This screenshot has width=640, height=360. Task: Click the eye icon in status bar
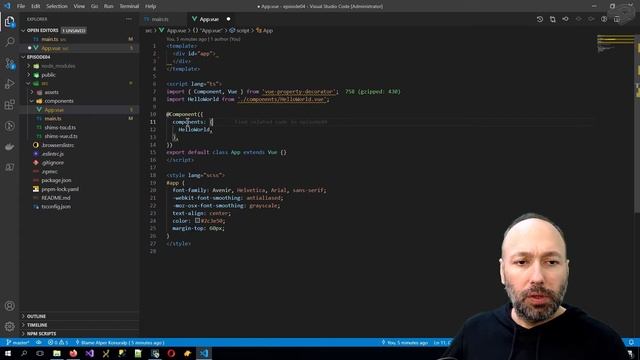point(39,343)
